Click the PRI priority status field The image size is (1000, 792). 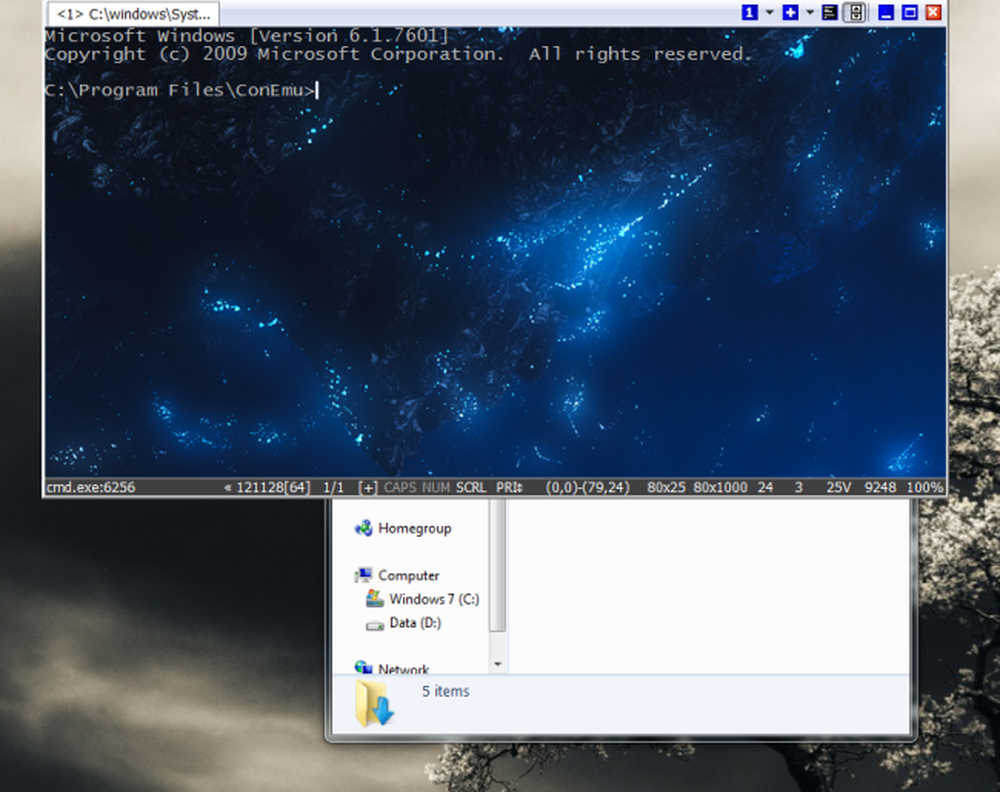(510, 488)
